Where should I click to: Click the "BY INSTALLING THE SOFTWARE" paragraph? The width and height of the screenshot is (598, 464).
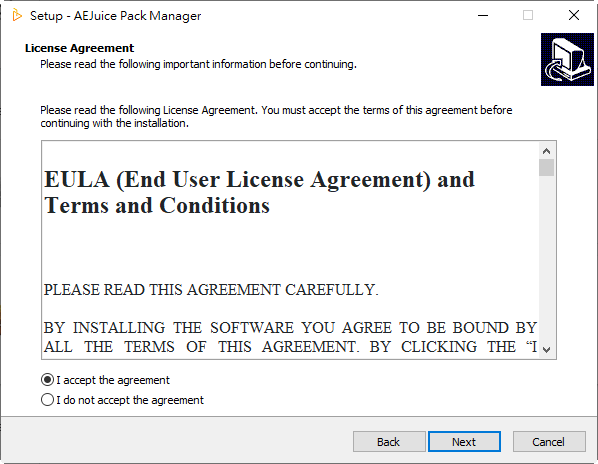tap(290, 337)
